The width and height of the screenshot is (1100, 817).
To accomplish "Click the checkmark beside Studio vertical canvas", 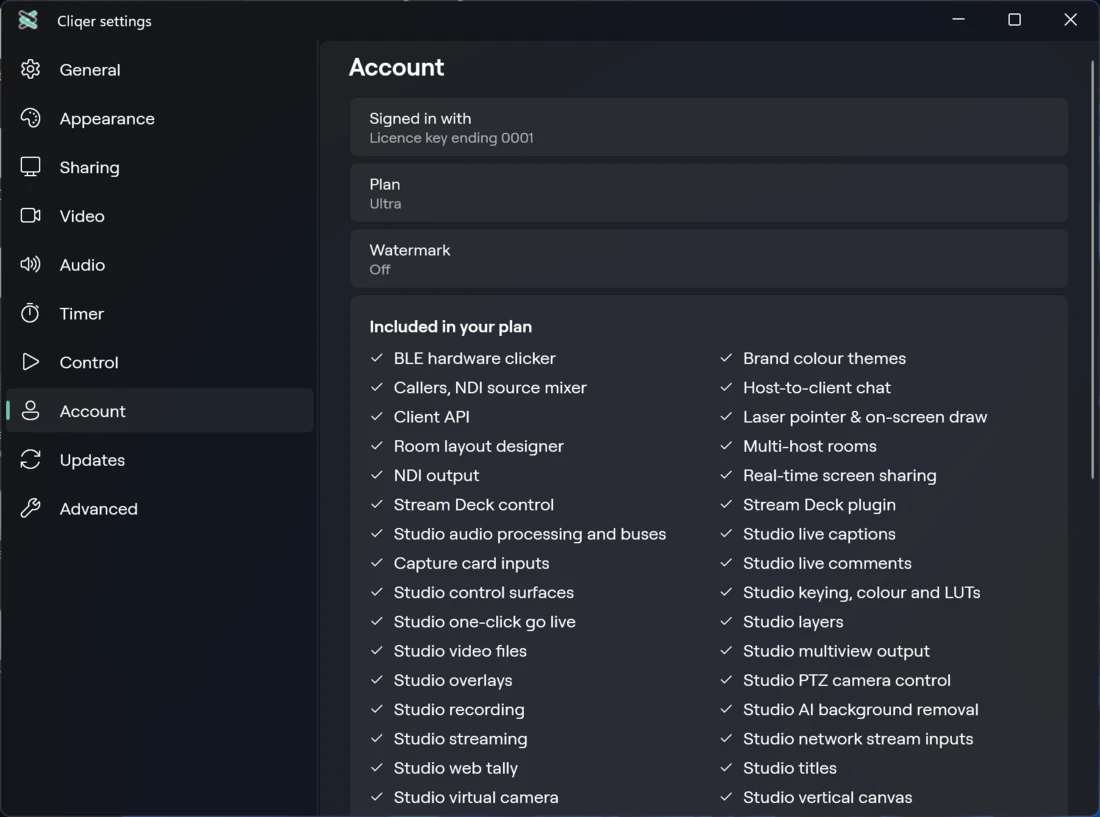I will [x=726, y=797].
